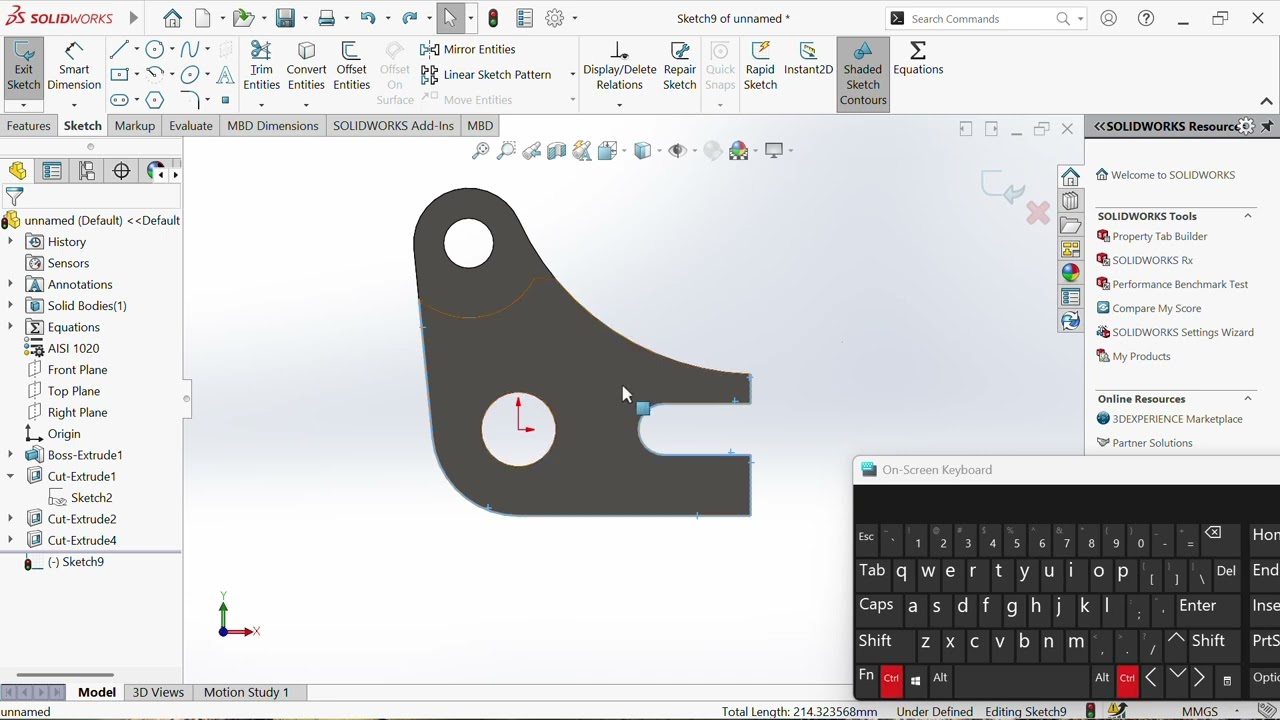The height and width of the screenshot is (720, 1280).
Task: Select the Corner Rectangle tool
Action: [119, 74]
